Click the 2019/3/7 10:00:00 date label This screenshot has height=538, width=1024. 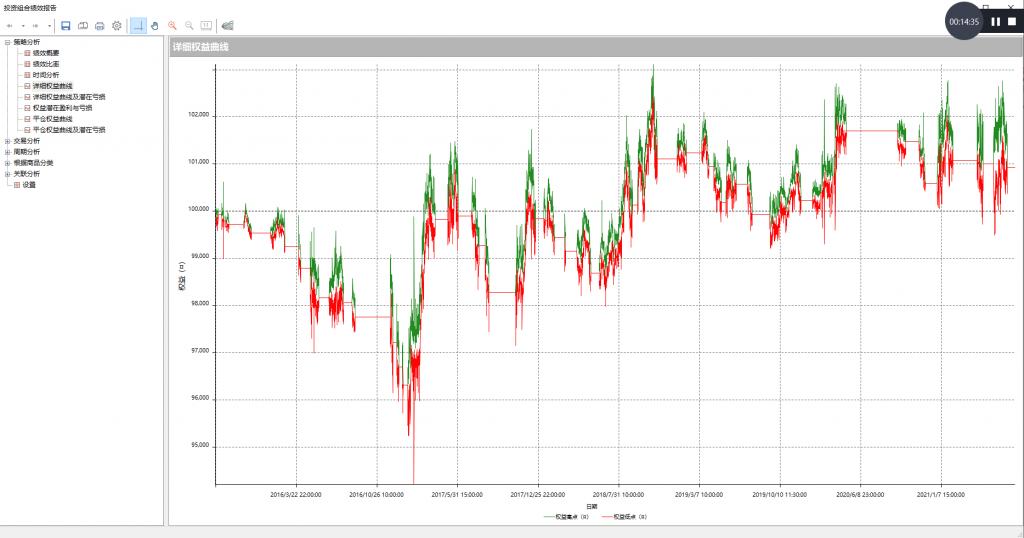[699, 495]
